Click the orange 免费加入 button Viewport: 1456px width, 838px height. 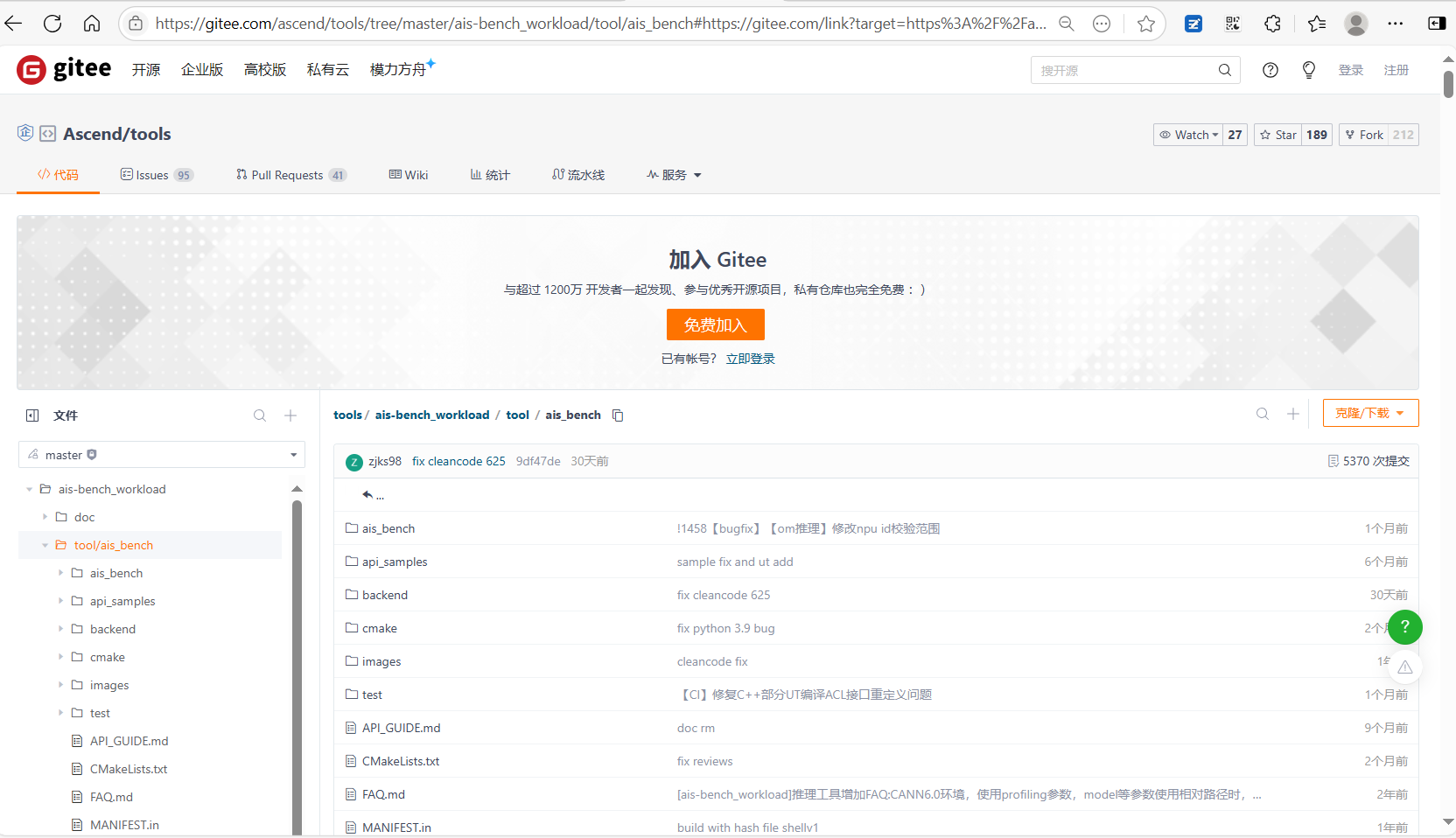(715, 325)
